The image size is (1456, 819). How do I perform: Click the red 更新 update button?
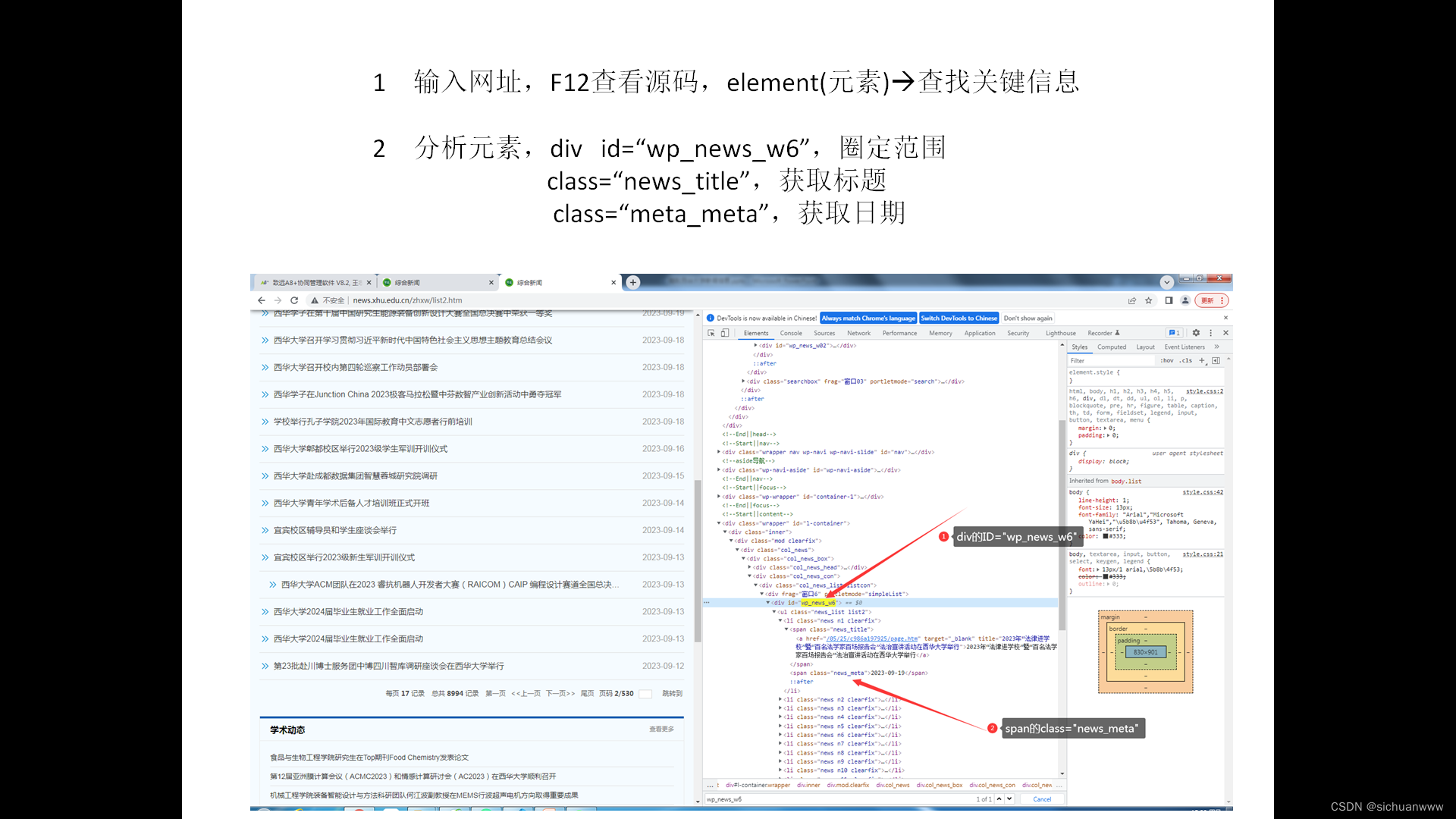coord(1211,300)
